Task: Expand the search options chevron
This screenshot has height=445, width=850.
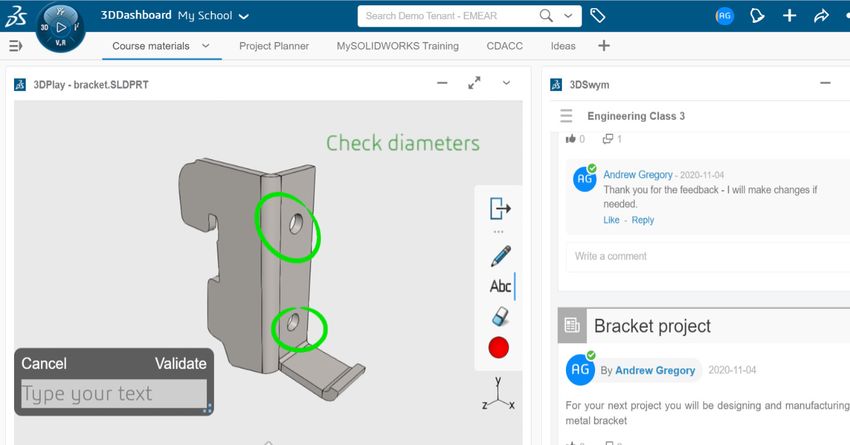Action: coord(568,16)
